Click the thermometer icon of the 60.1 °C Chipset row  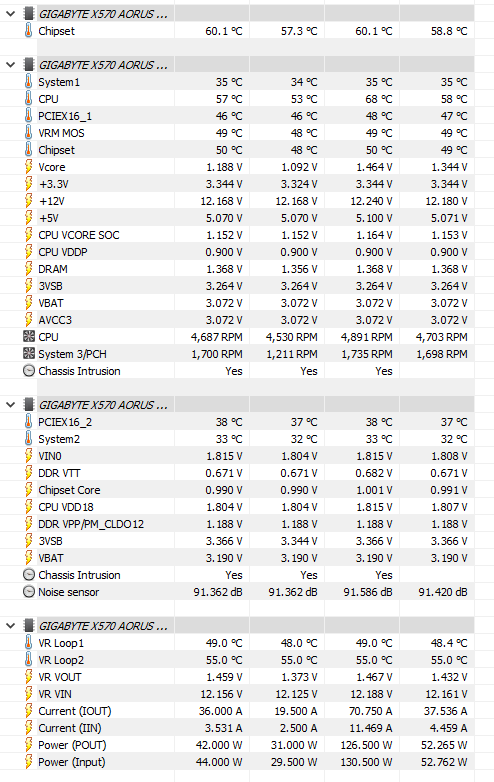coord(29,31)
